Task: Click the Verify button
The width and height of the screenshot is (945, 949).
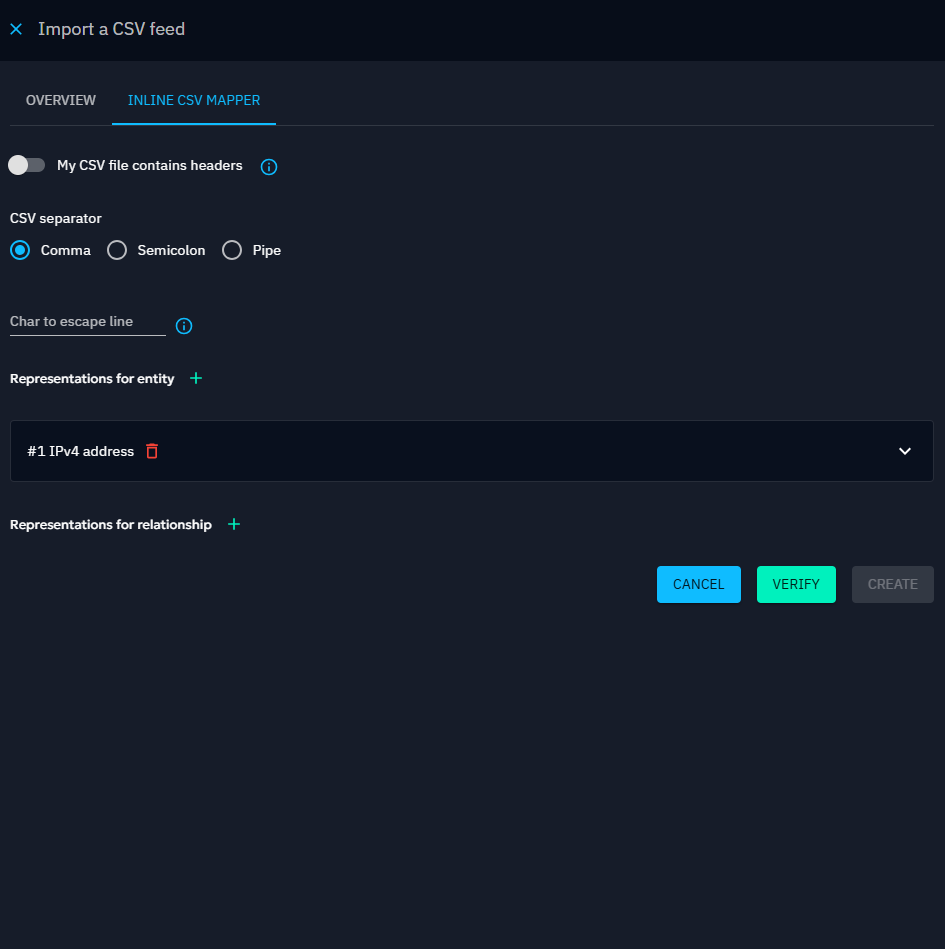Action: (x=796, y=584)
